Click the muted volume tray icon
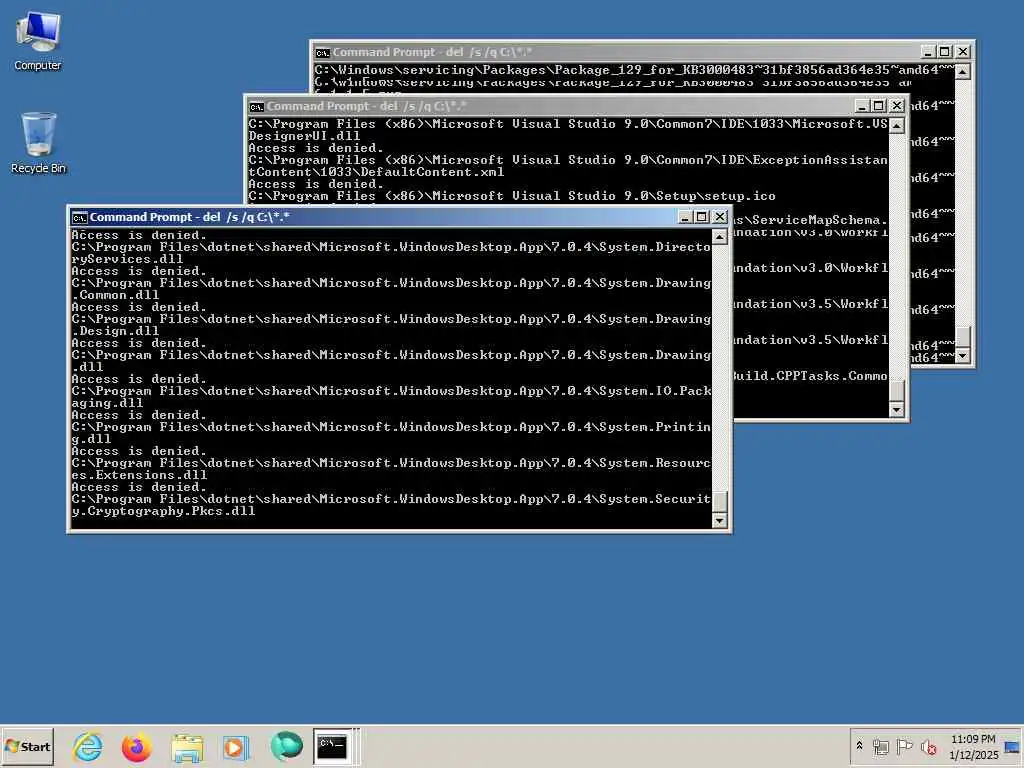1024x768 pixels. pyautogui.click(x=929, y=746)
